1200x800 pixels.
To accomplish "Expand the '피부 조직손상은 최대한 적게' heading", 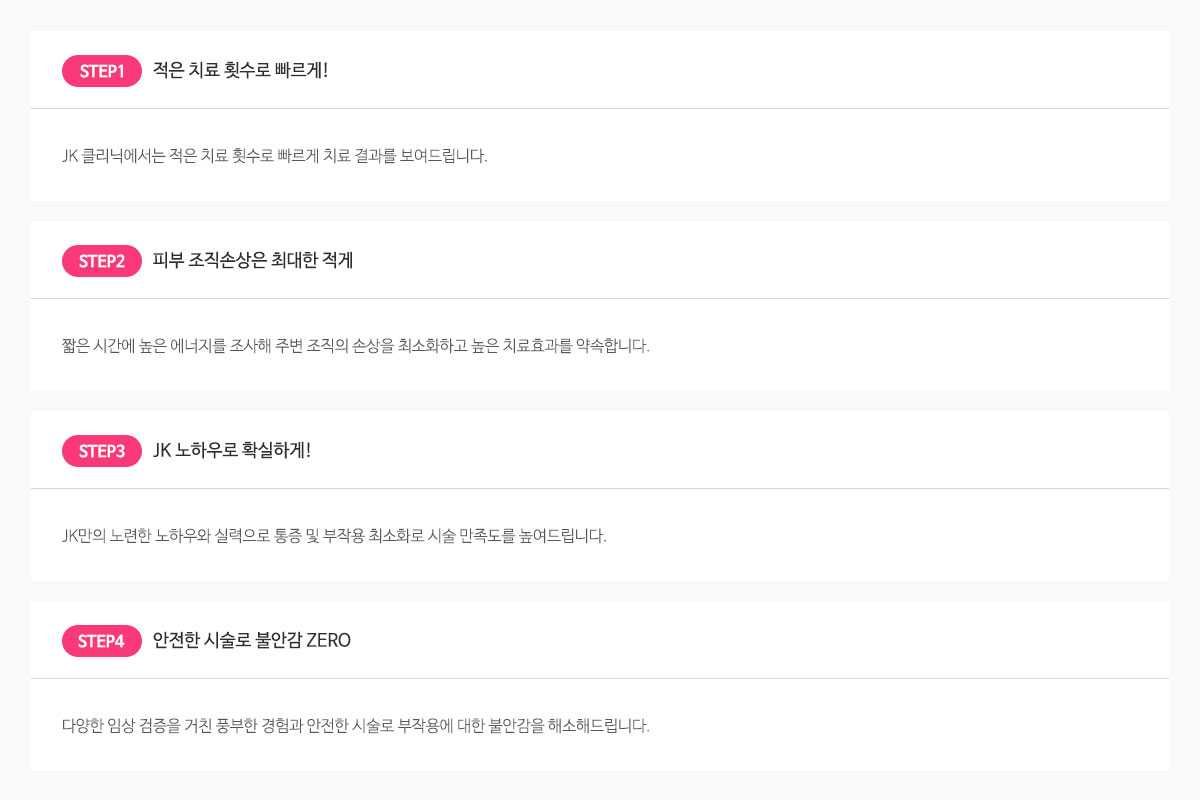I will 253,260.
